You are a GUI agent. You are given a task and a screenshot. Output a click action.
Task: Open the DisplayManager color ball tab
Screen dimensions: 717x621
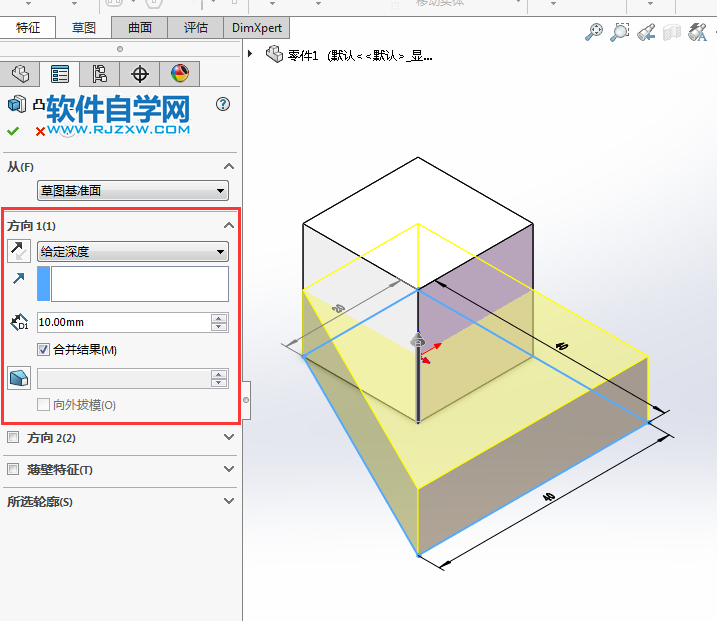click(x=180, y=74)
